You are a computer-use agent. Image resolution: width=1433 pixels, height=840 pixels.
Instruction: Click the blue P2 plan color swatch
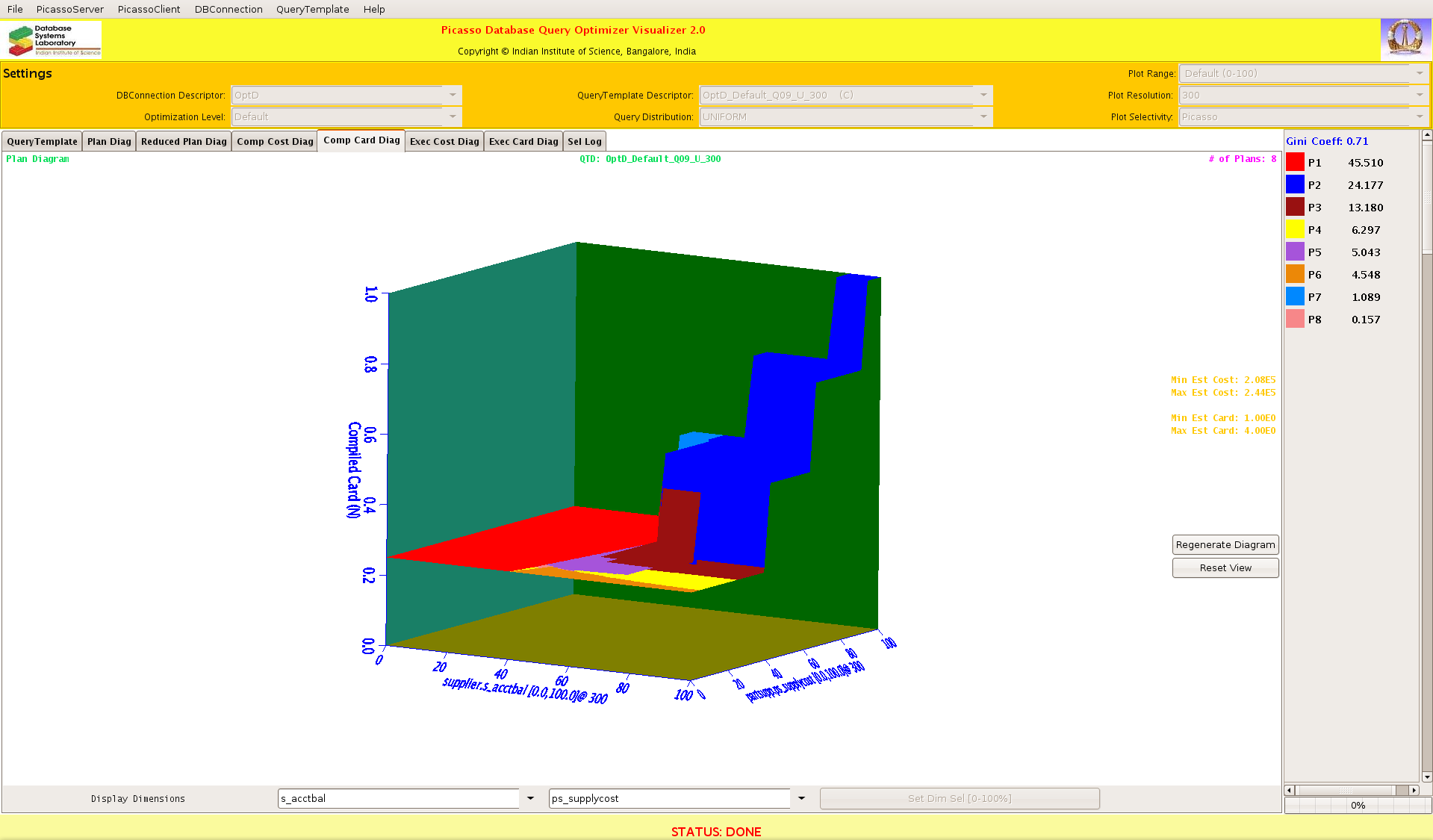click(1295, 185)
